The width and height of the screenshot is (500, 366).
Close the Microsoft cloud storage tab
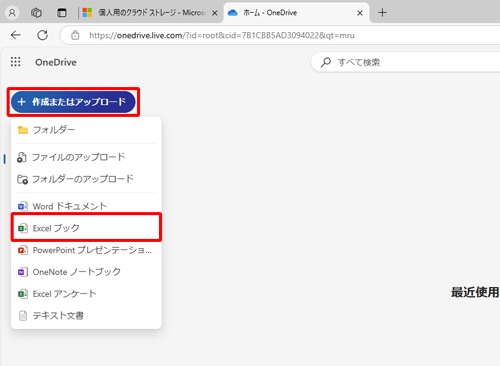(x=215, y=13)
